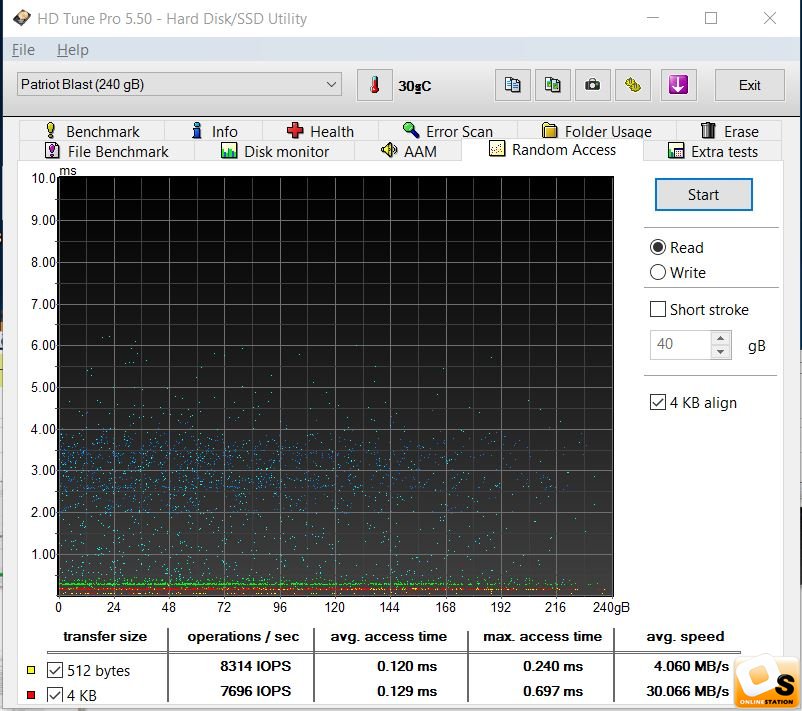The height and width of the screenshot is (711, 802).
Task: Click the yellow 512 bytes color swatch
Action: coord(31,670)
